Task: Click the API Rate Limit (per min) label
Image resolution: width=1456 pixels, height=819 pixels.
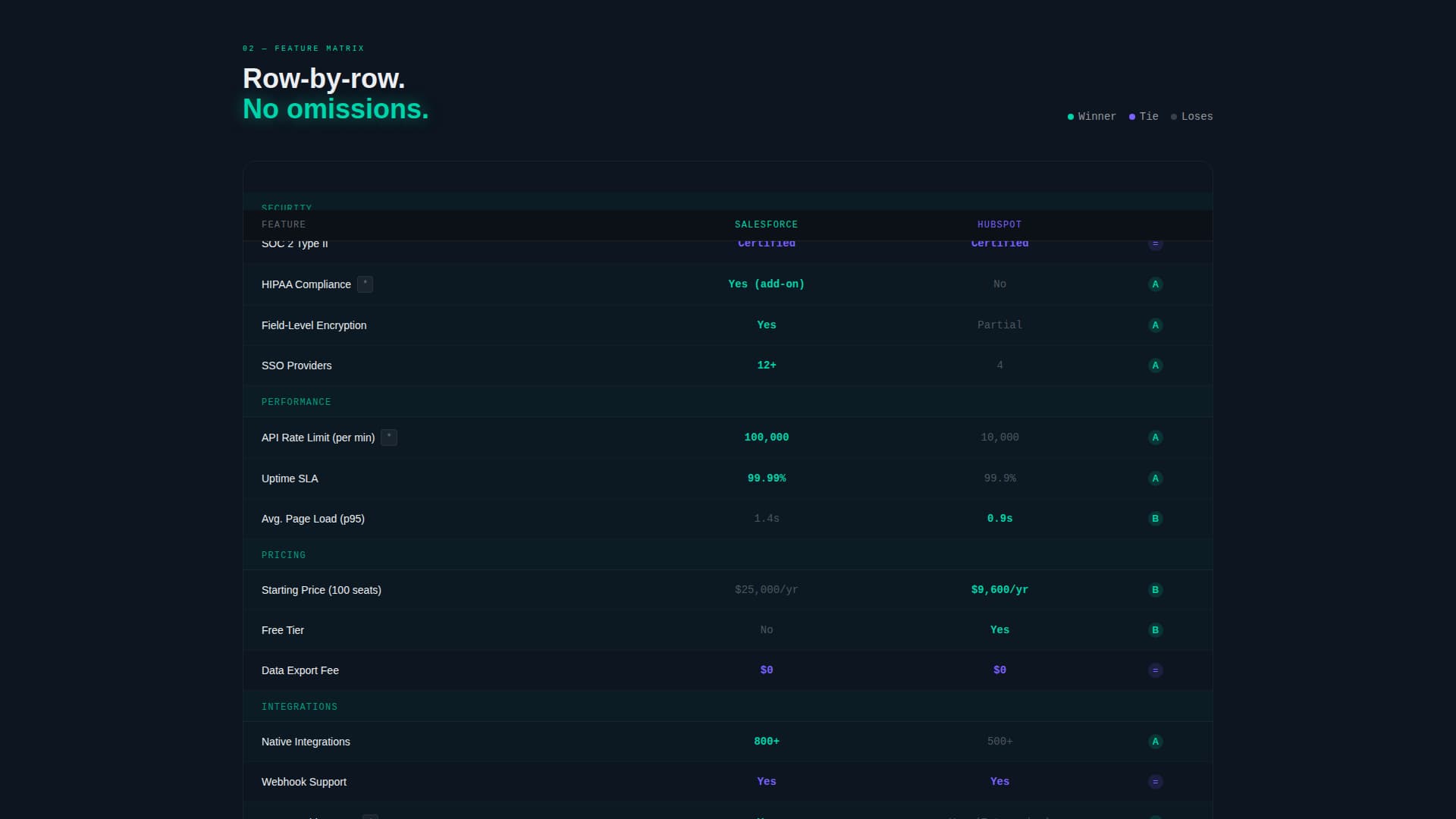Action: [x=318, y=438]
